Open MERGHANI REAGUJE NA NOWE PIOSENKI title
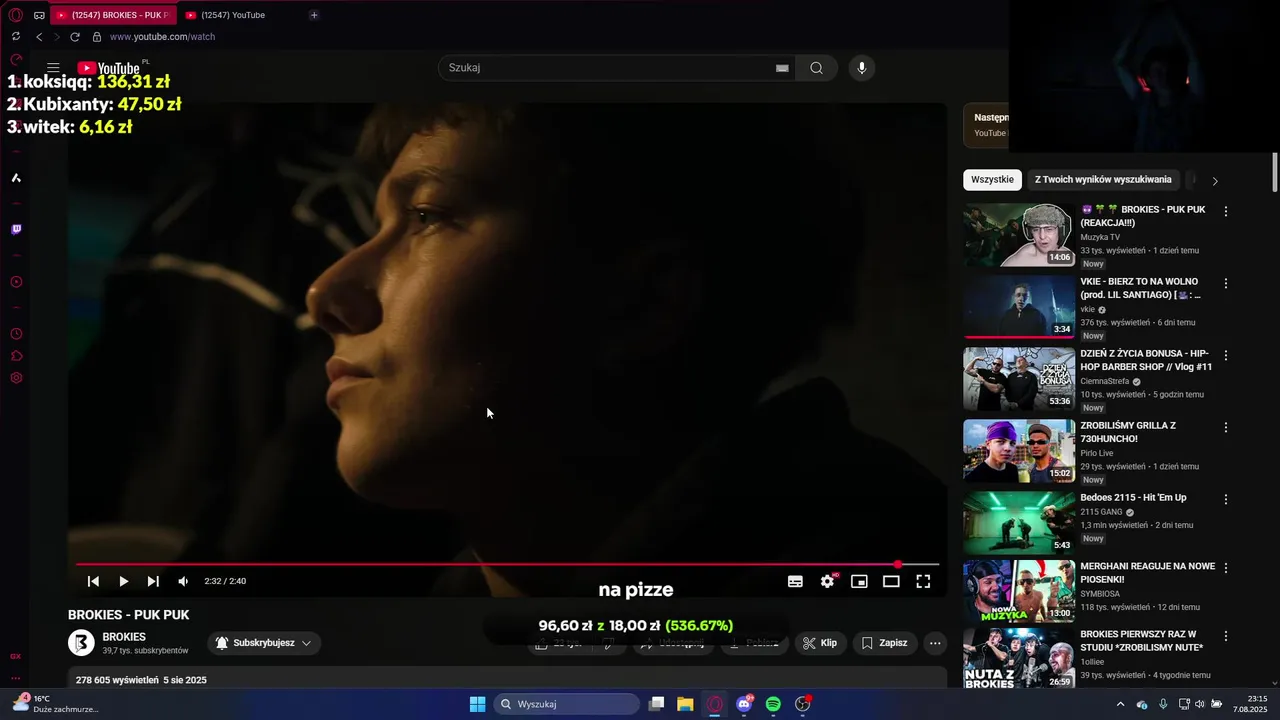The image size is (1280, 720). coord(1148,573)
